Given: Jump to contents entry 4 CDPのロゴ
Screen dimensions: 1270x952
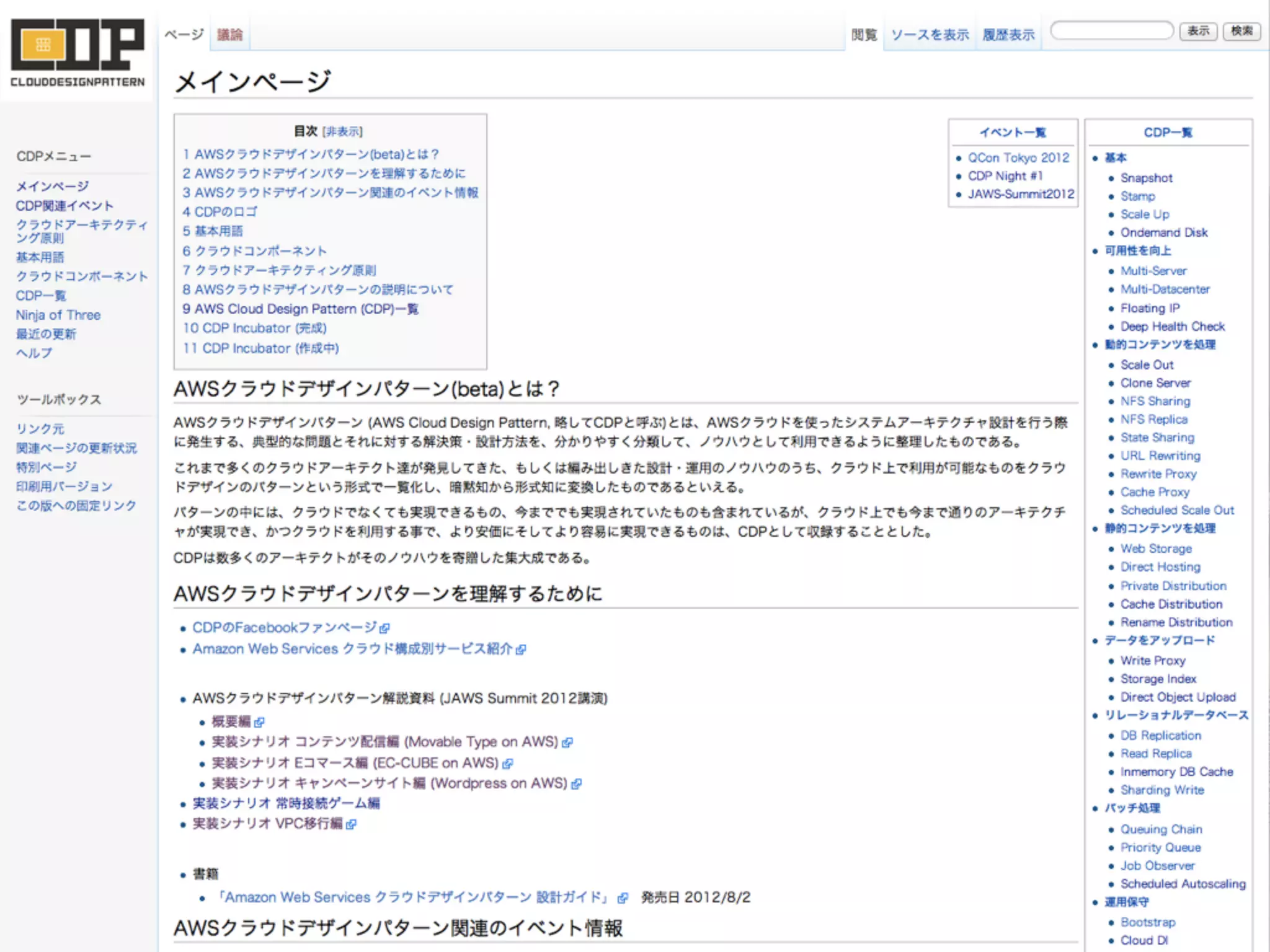Looking at the screenshot, I should coord(220,212).
